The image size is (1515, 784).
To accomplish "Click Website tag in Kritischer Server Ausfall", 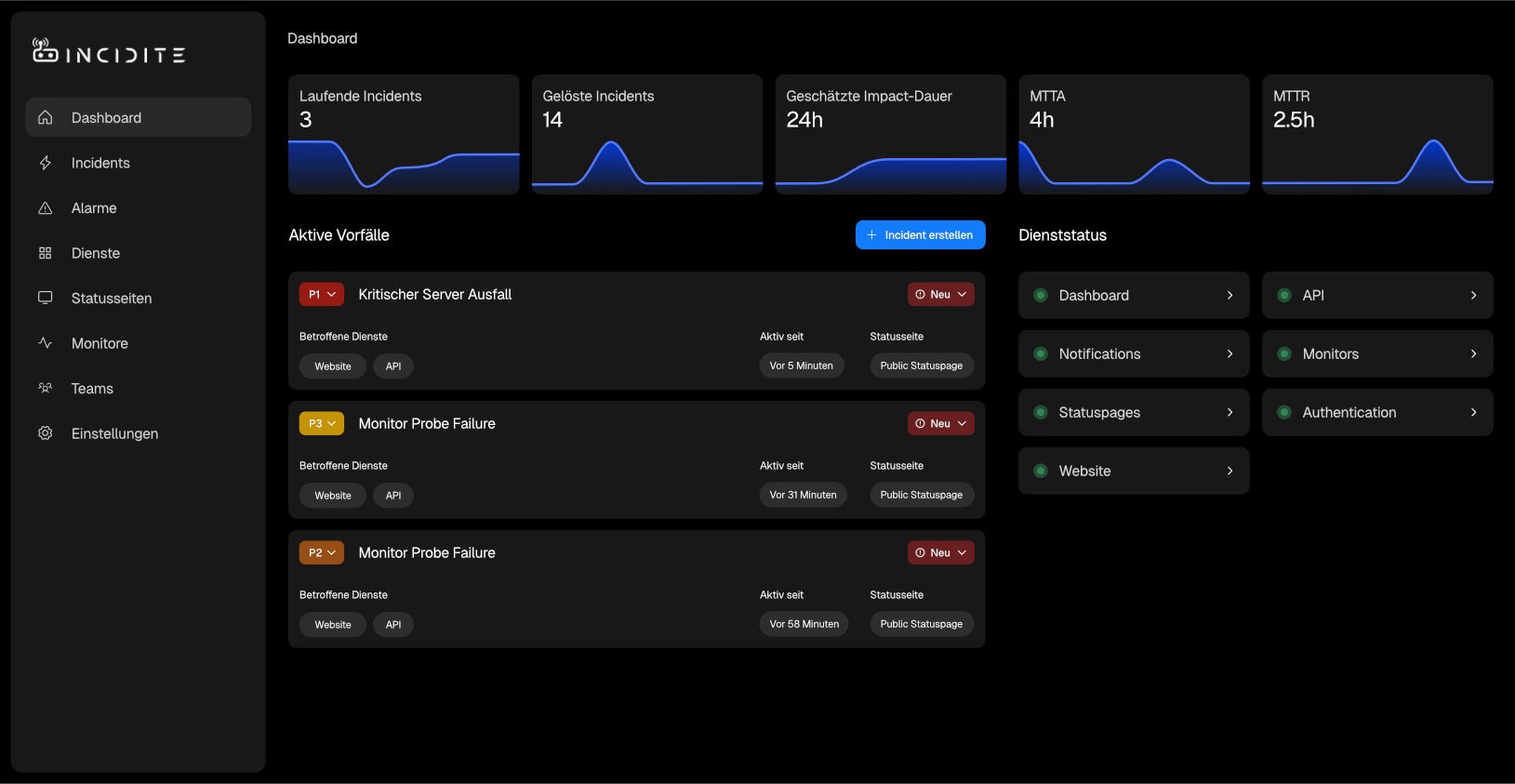I will click(333, 366).
